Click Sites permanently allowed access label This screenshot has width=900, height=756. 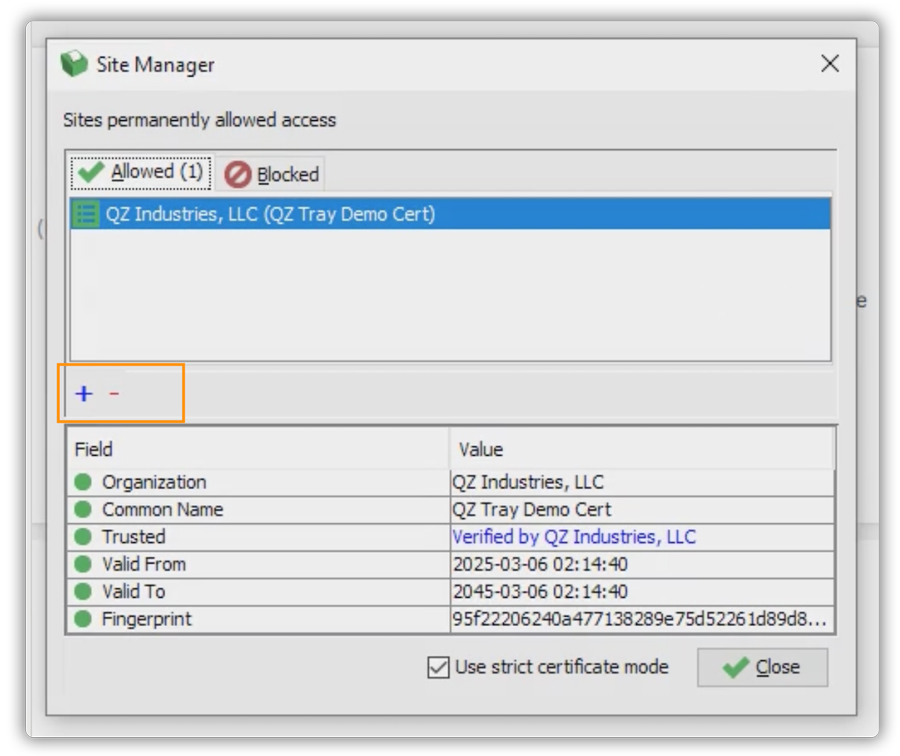[199, 120]
